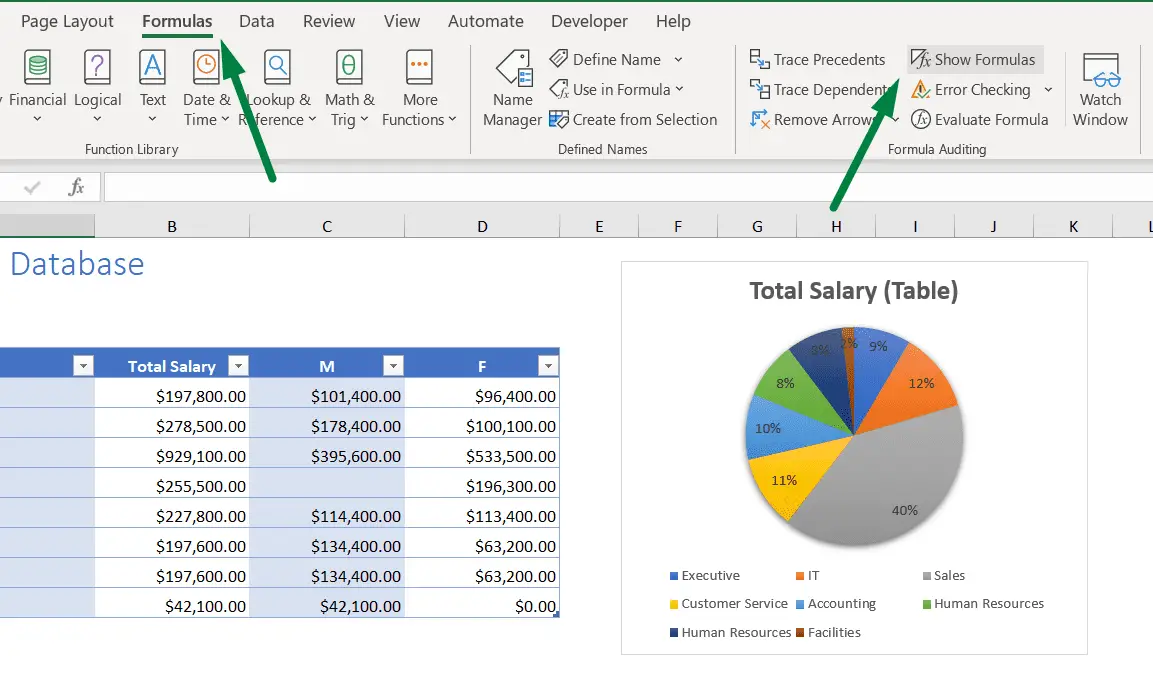Click the Create from Selection icon
This screenshot has height=677, width=1153.
click(559, 119)
